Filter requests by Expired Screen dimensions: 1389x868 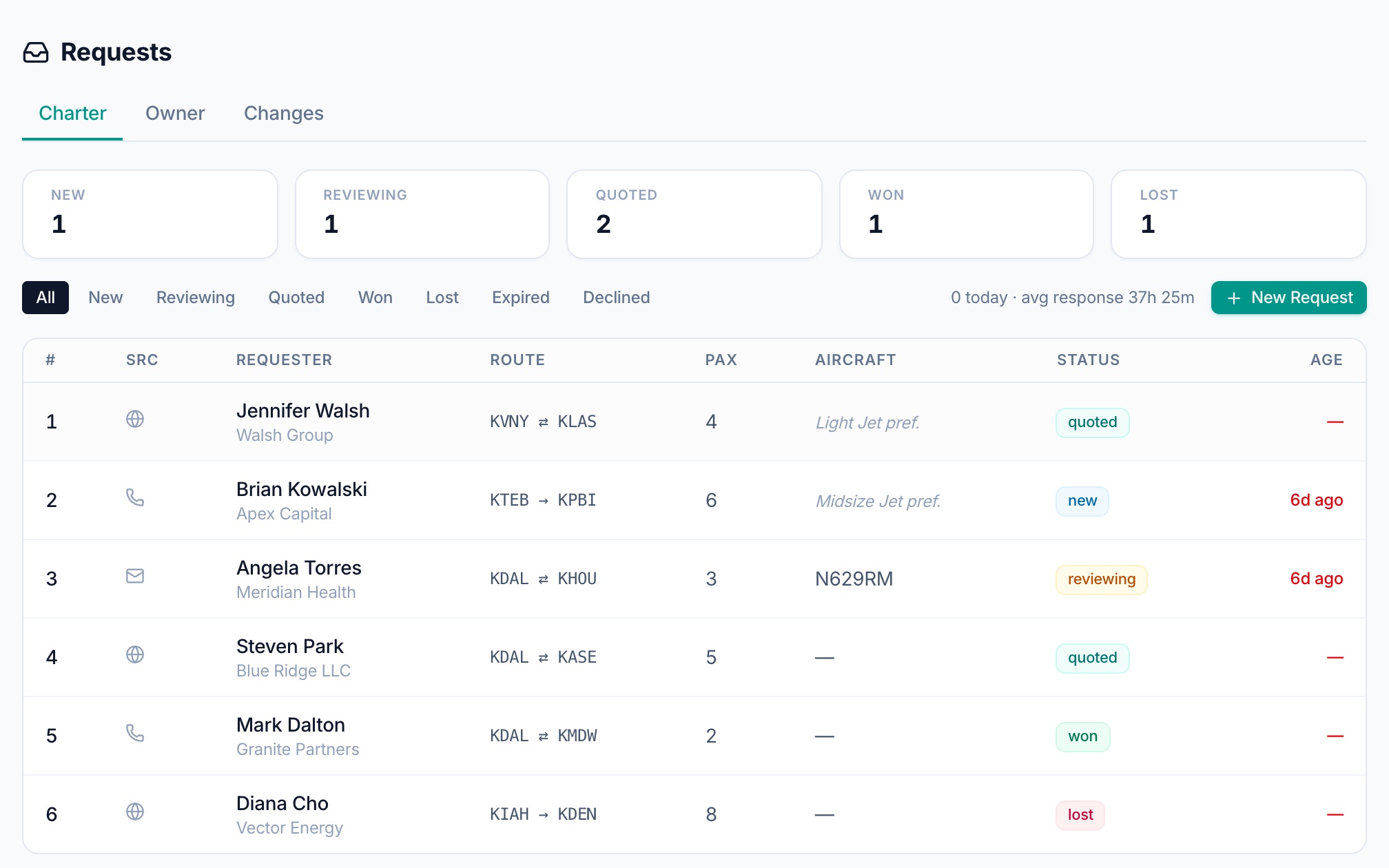521,298
